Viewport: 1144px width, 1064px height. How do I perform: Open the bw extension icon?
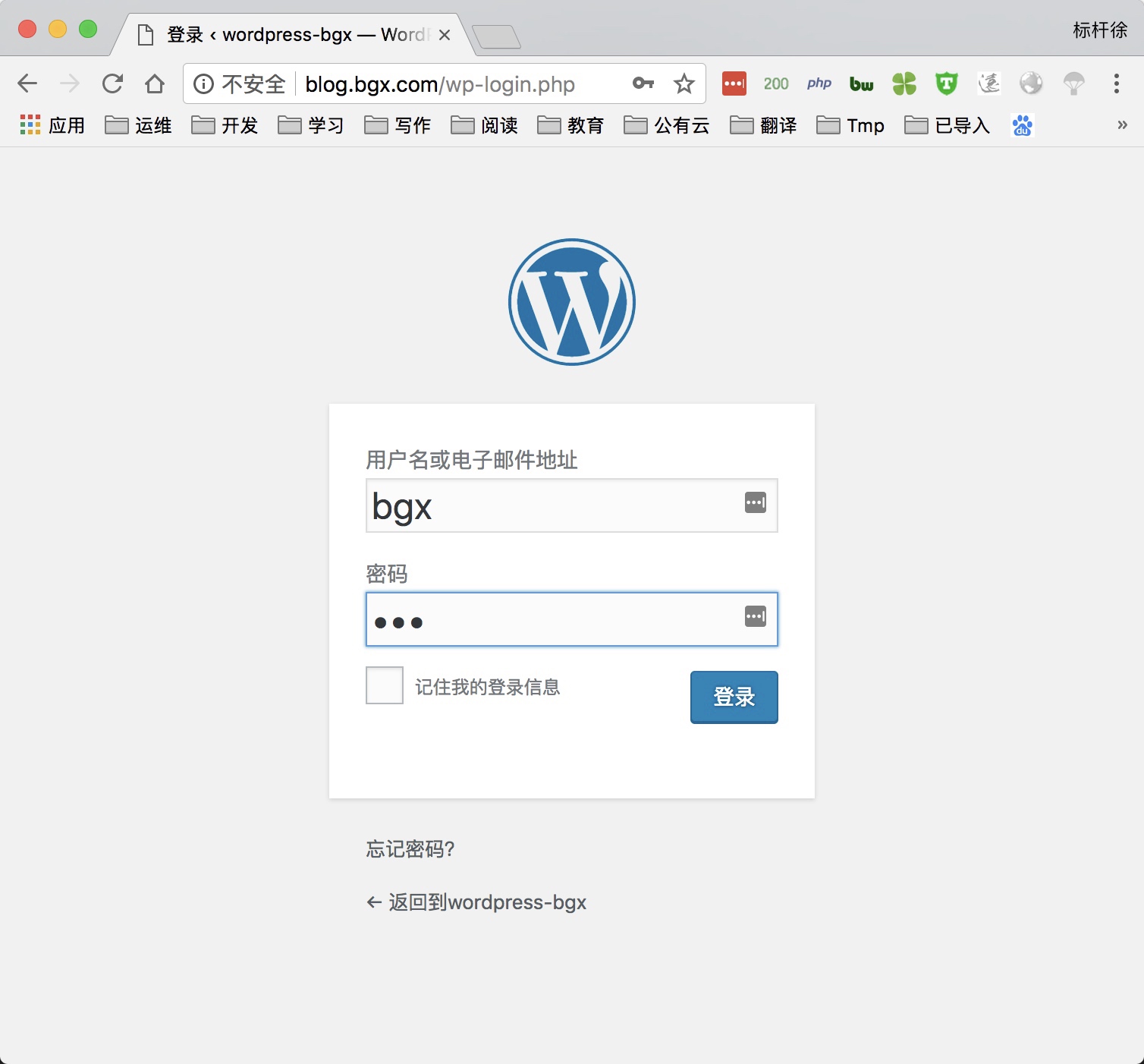tap(862, 83)
